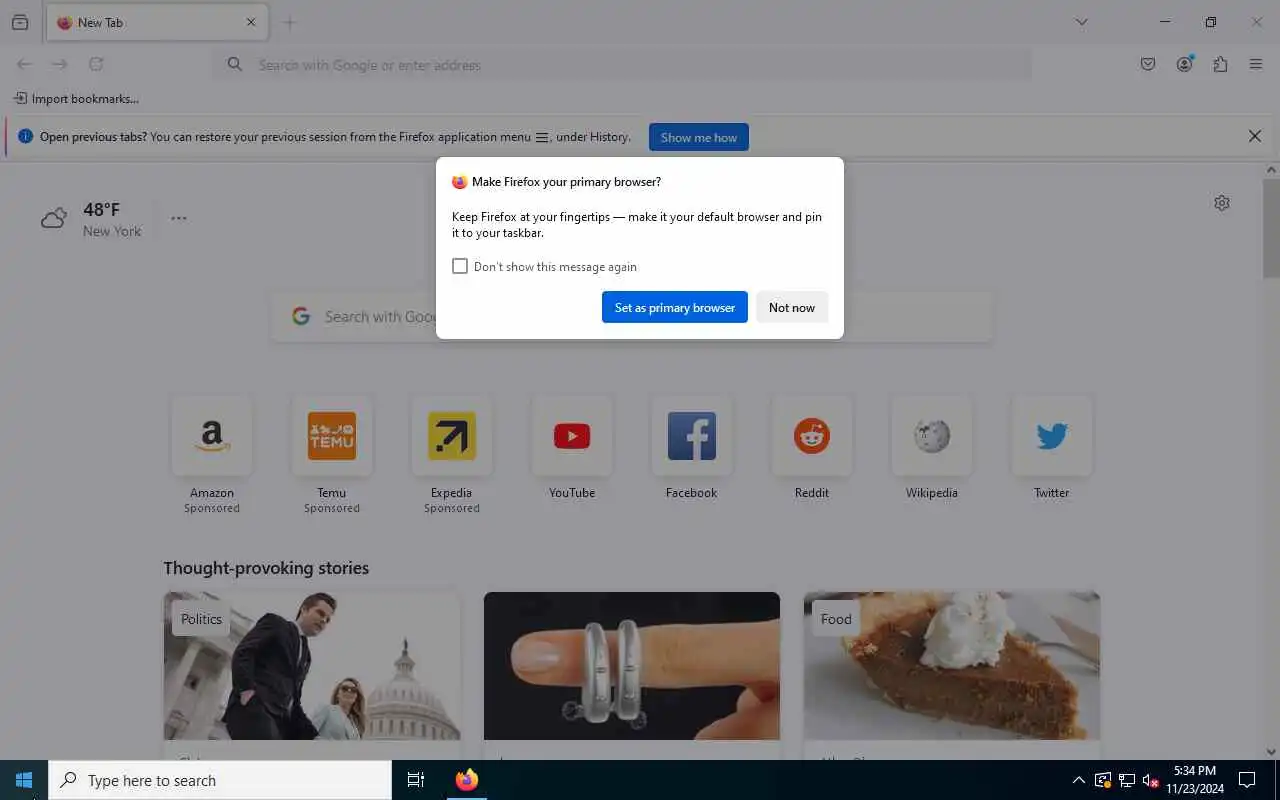Open the Politics story thumbnail
Screen dimensions: 1280x800
312,666
